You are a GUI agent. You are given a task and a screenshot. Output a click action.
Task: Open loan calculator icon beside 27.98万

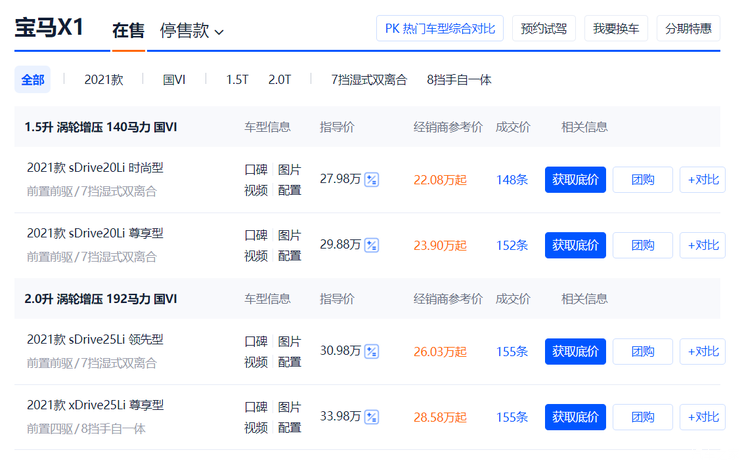pyautogui.click(x=372, y=180)
